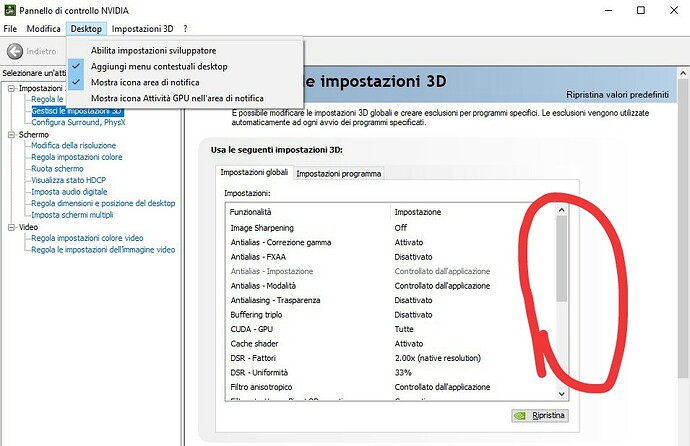The height and width of the screenshot is (446, 690).
Task: Collapse the Video tree node
Action: 11,227
